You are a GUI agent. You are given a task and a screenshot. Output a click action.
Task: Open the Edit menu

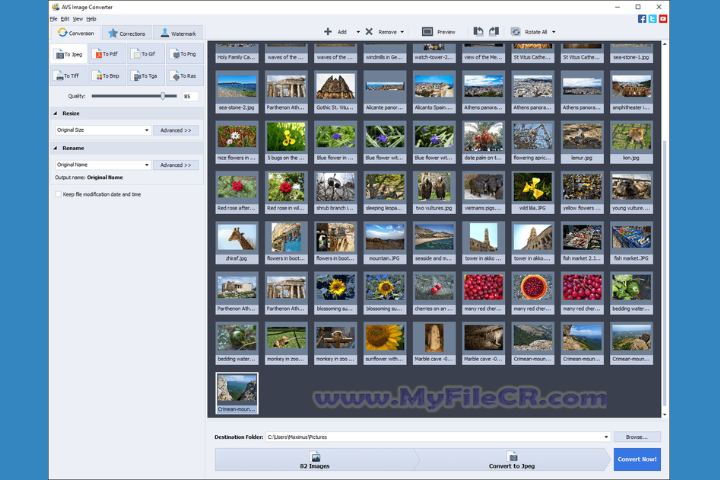point(65,19)
